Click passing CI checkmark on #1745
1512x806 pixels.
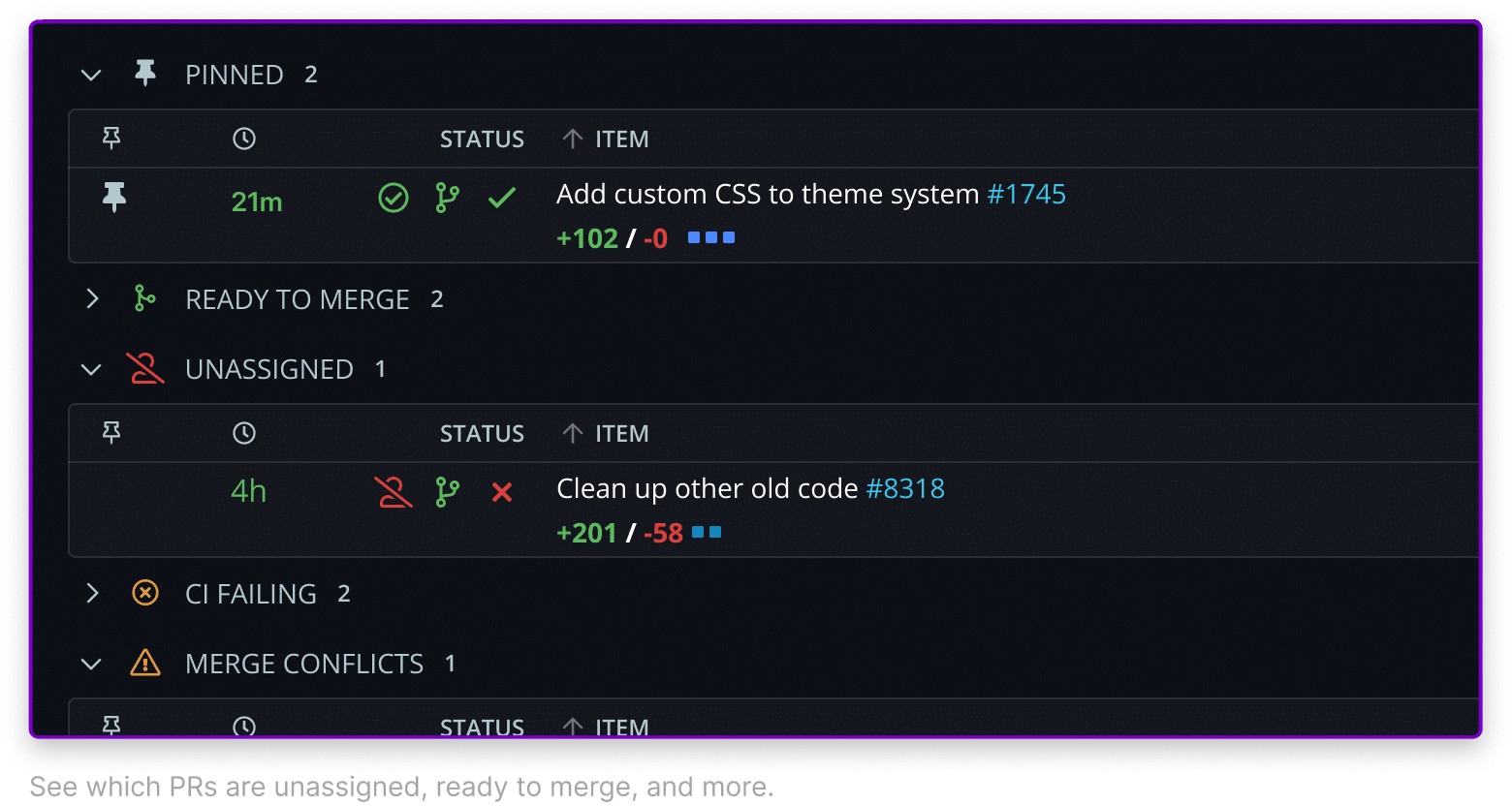pos(501,199)
